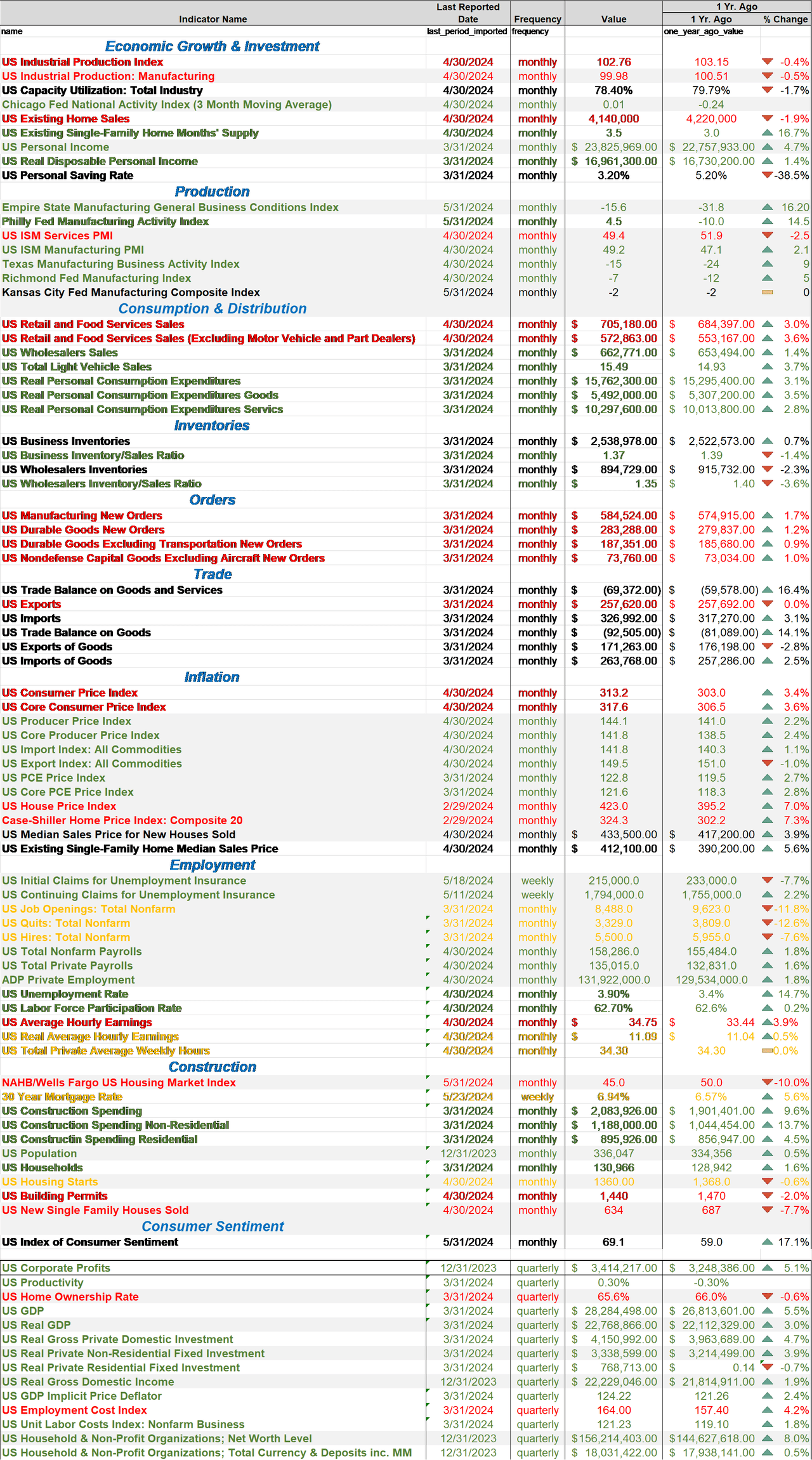Click the down arrow for US Initial Claims for Unemployment Insurance
The image size is (812, 1460).
[x=768, y=880]
